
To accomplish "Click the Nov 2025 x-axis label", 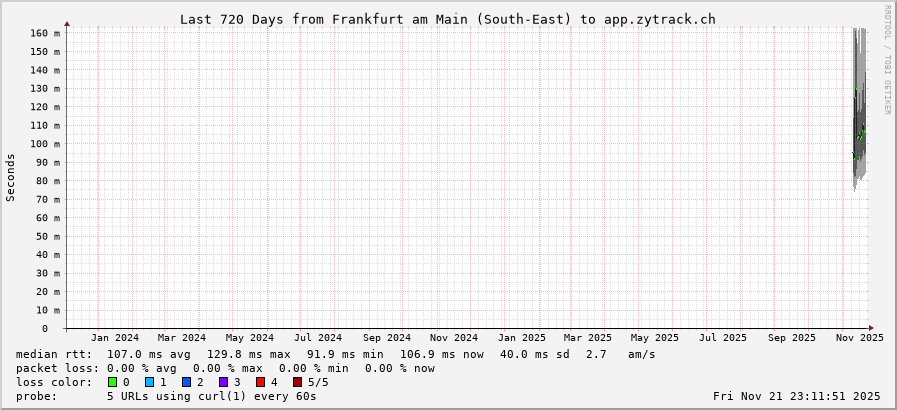I will [859, 338].
